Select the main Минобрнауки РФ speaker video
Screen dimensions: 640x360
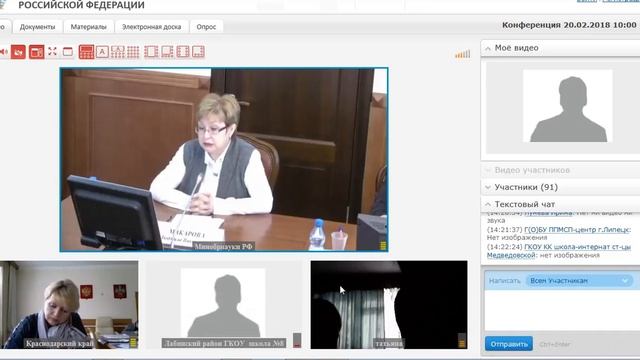click(x=224, y=160)
